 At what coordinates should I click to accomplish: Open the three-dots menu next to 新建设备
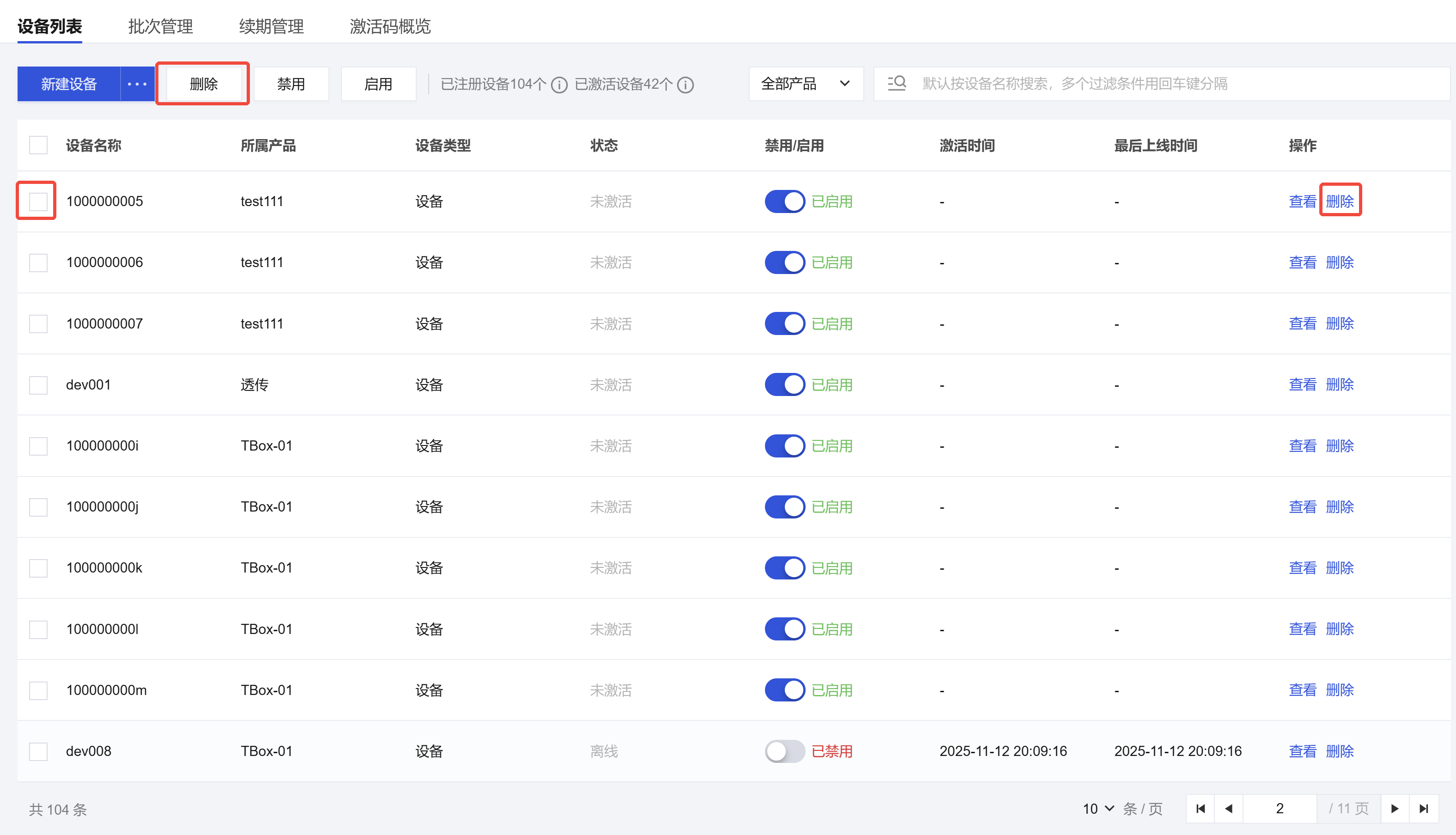[x=137, y=84]
